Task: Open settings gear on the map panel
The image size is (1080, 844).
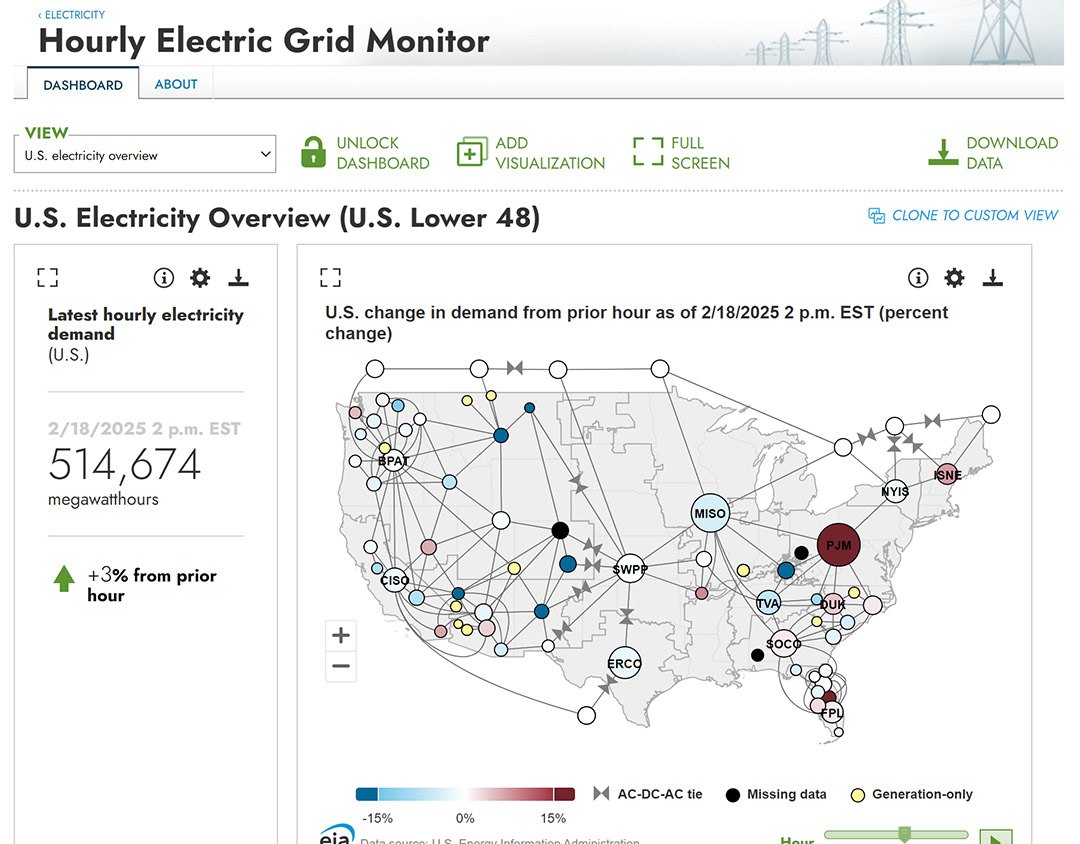Action: click(x=955, y=278)
